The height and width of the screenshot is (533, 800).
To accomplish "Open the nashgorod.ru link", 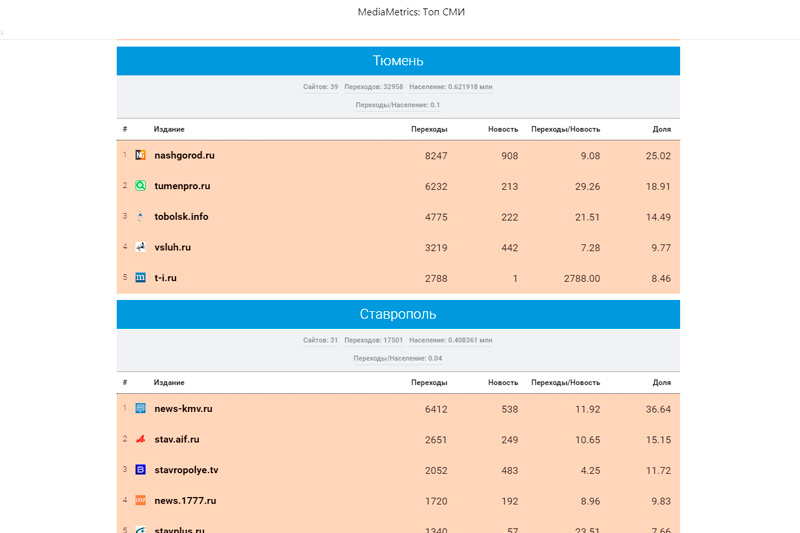I will [184, 156].
